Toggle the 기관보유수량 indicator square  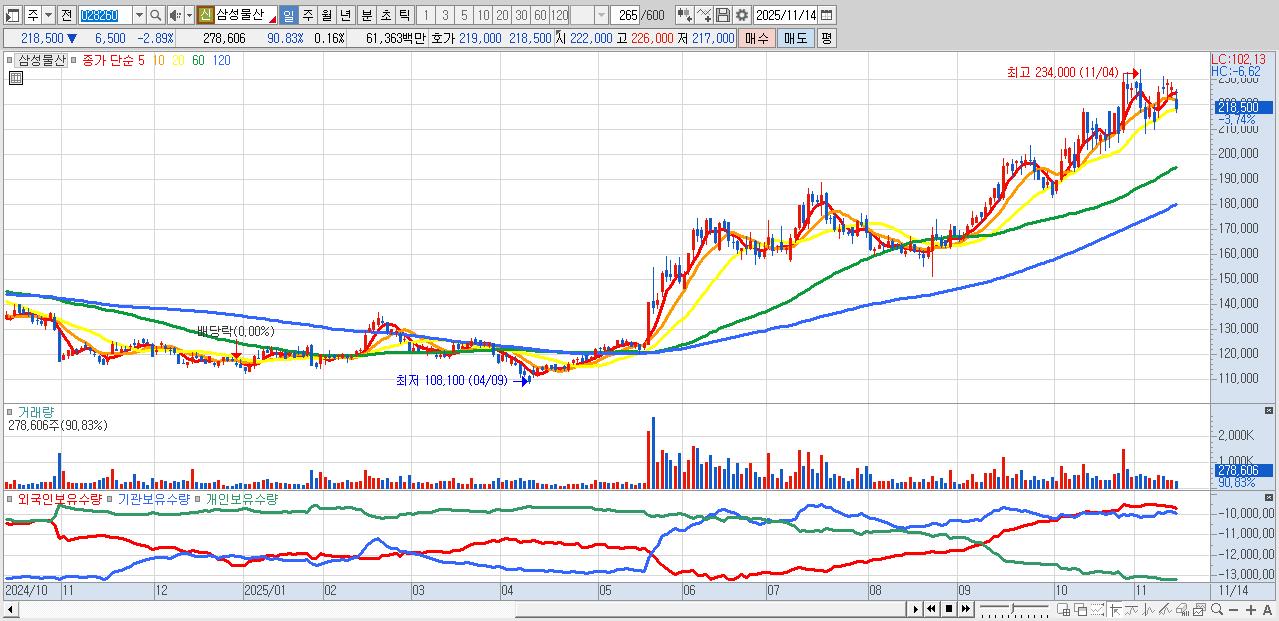point(111,498)
